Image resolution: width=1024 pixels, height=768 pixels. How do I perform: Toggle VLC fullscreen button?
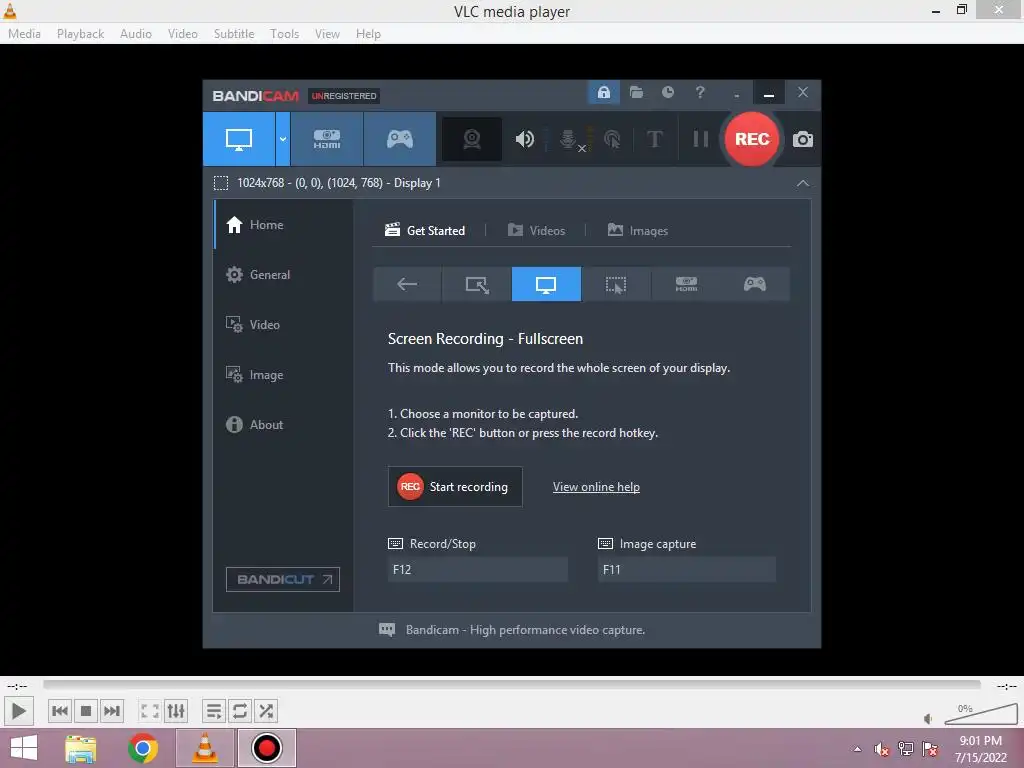click(x=150, y=711)
